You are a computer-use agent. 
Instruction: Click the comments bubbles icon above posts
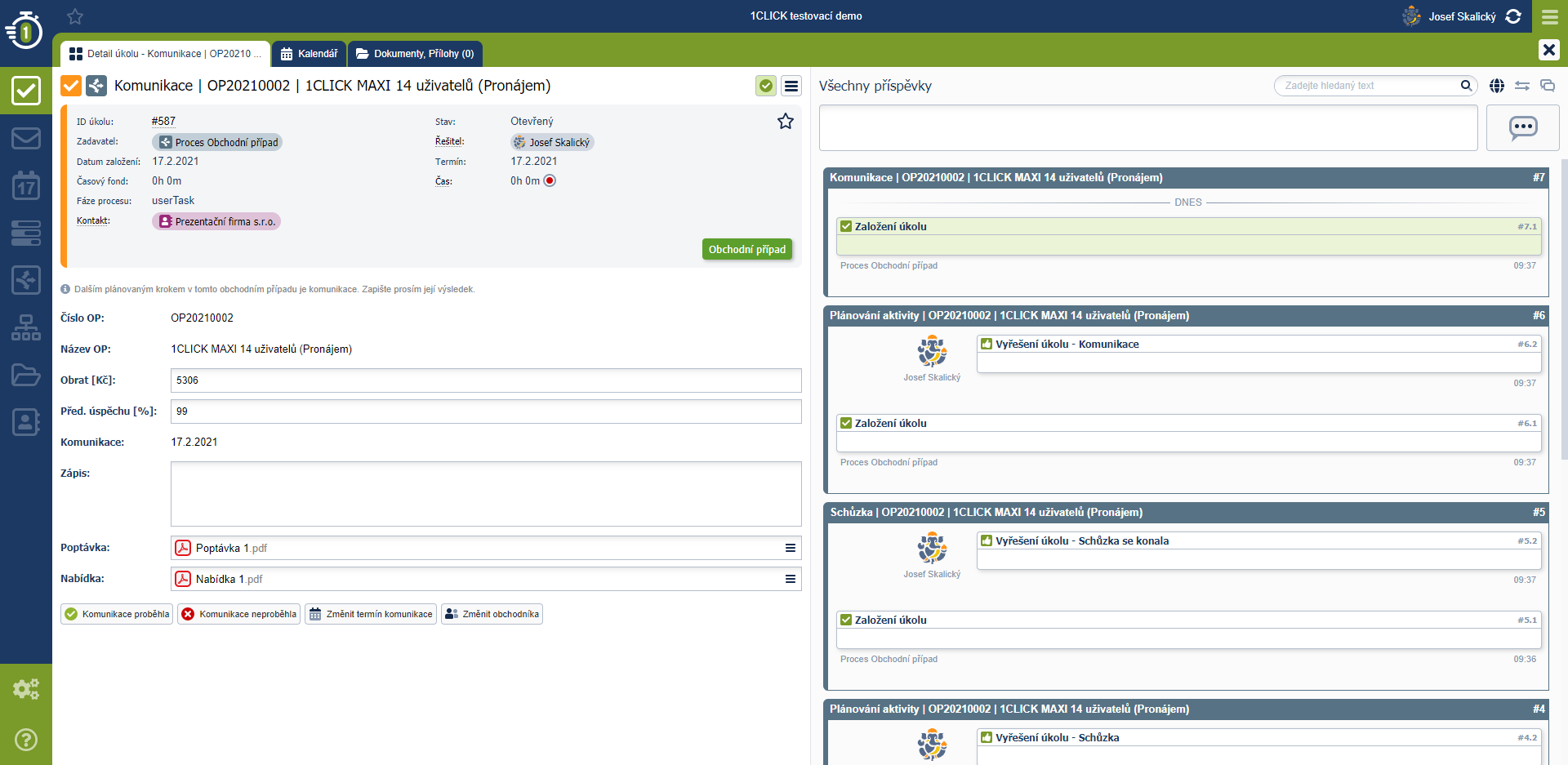1548,86
